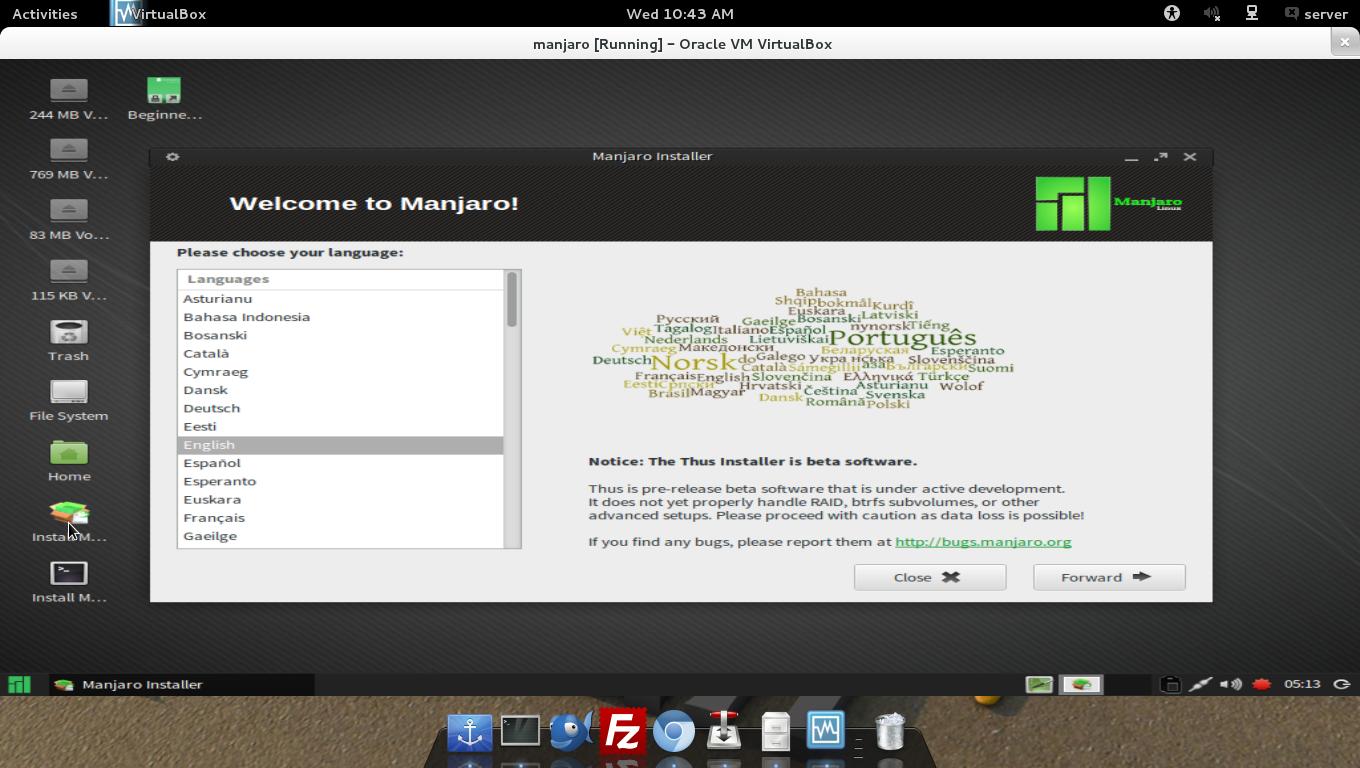
Task: Choose Bosanski as the language
Action: [341, 335]
